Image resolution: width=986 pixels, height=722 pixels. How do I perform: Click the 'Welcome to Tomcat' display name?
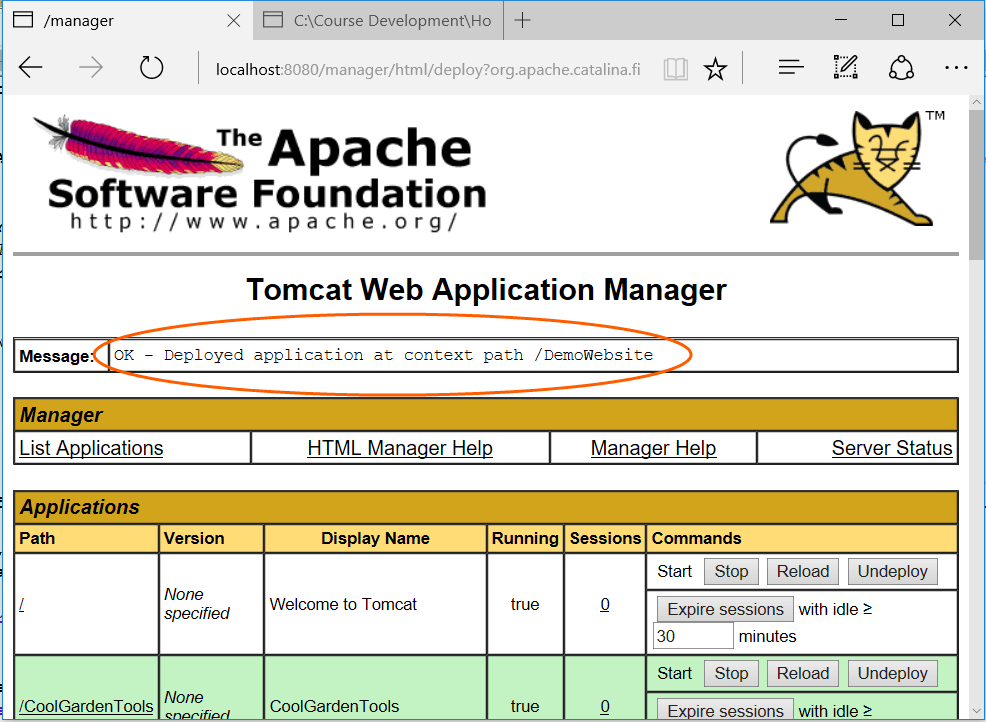pos(343,604)
